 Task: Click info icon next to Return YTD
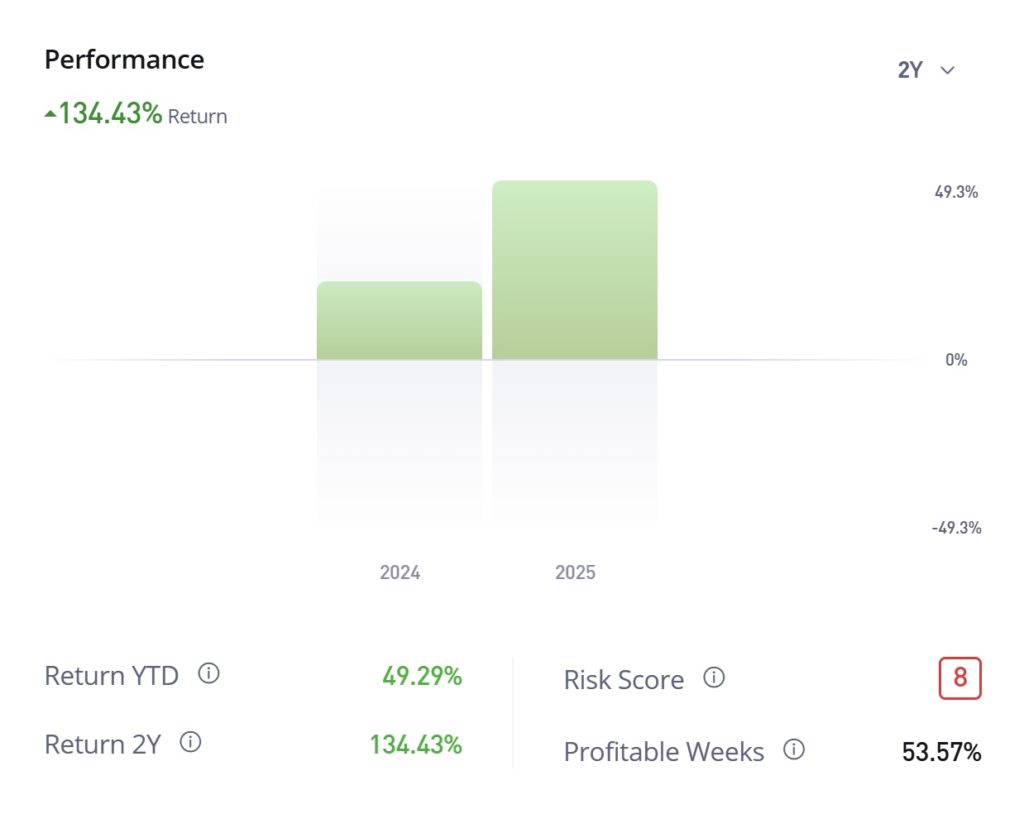pyautogui.click(x=208, y=674)
